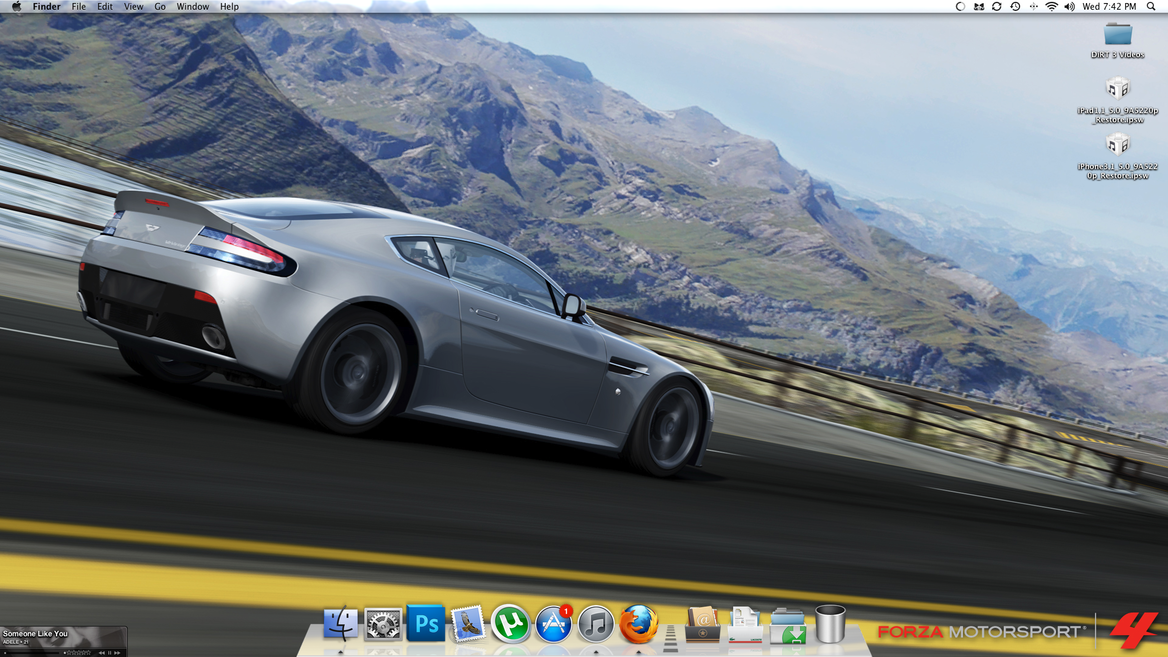Launch Firefox from the Dock
The width and height of the screenshot is (1168, 657).
[638, 624]
